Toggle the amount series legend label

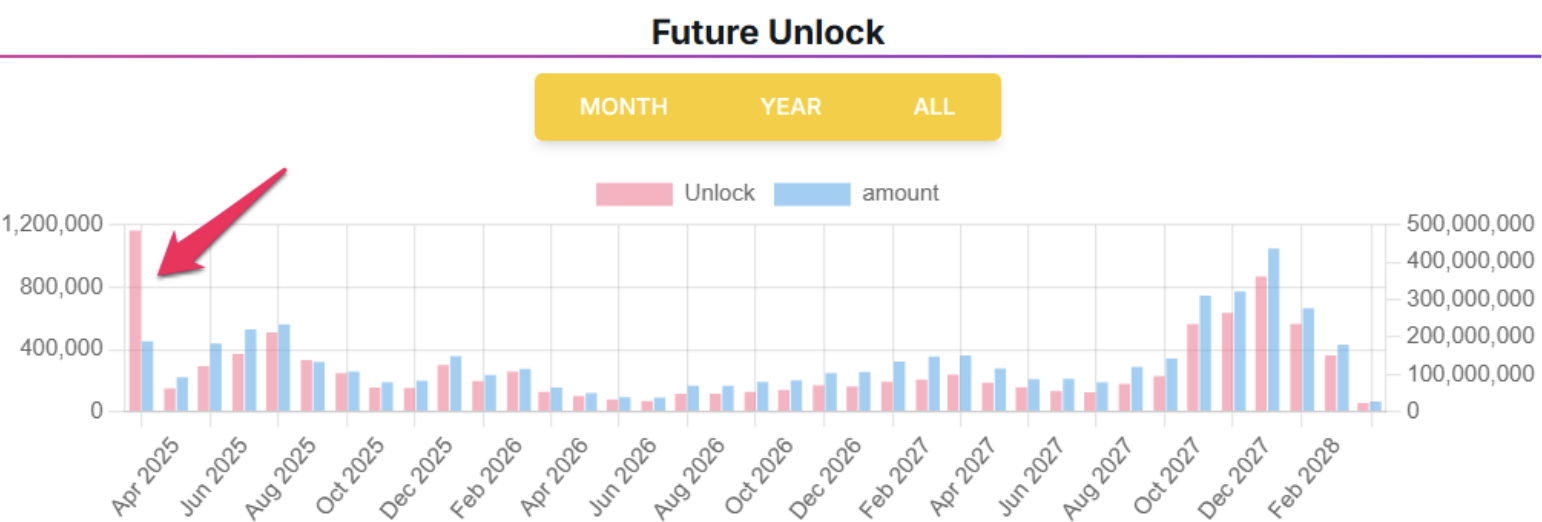(900, 194)
